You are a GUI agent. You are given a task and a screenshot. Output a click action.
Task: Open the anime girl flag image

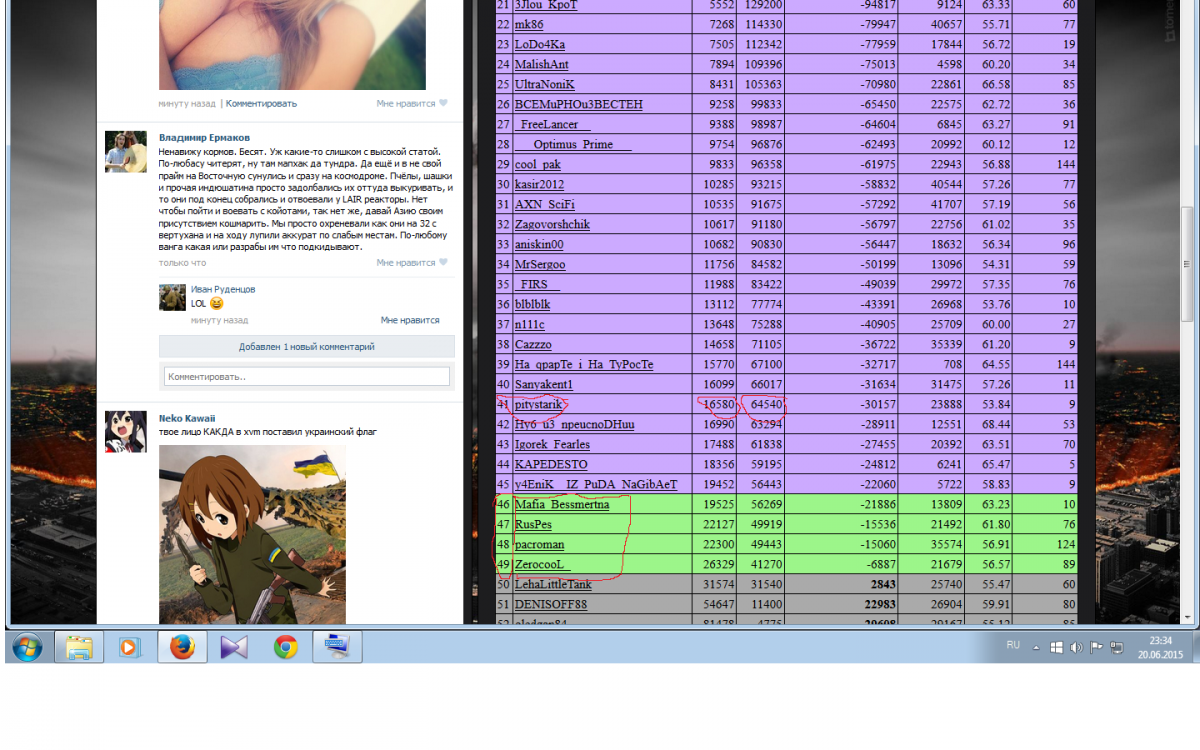tap(252, 535)
